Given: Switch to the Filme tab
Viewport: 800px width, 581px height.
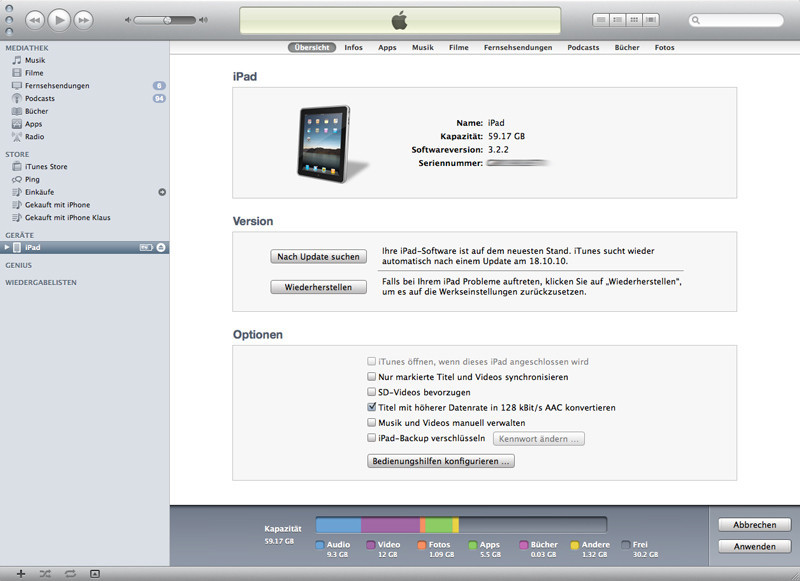Looking at the screenshot, I should coord(459,47).
